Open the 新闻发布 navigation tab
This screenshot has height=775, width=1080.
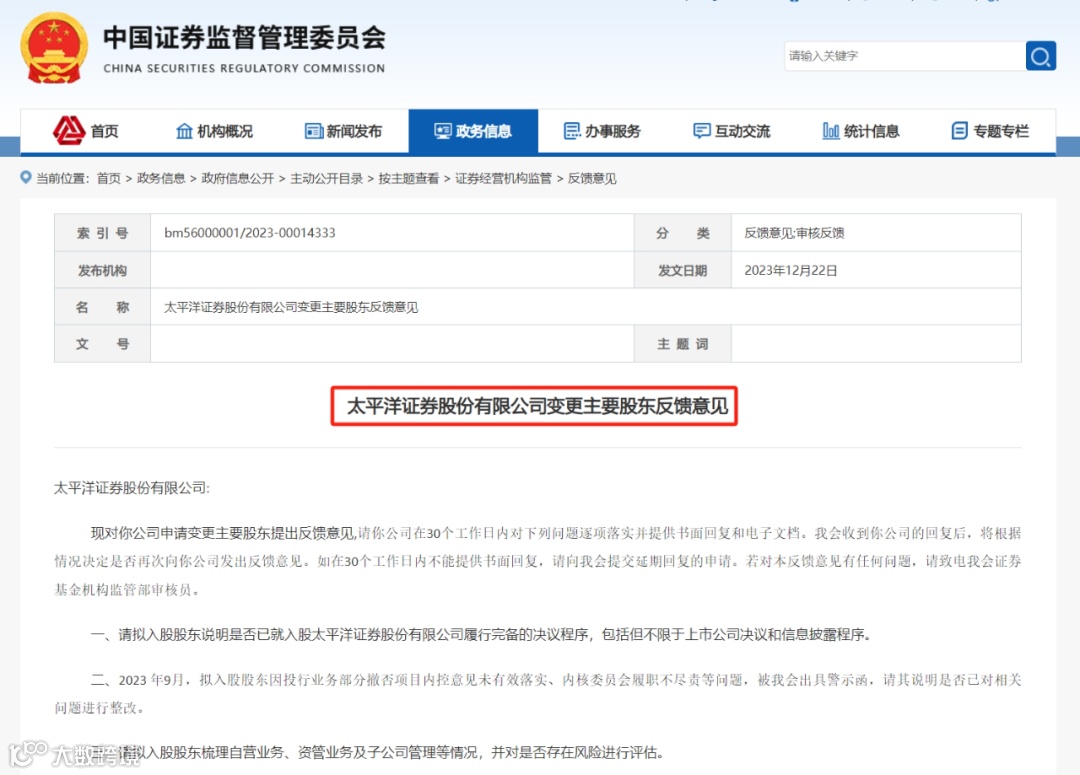344,131
